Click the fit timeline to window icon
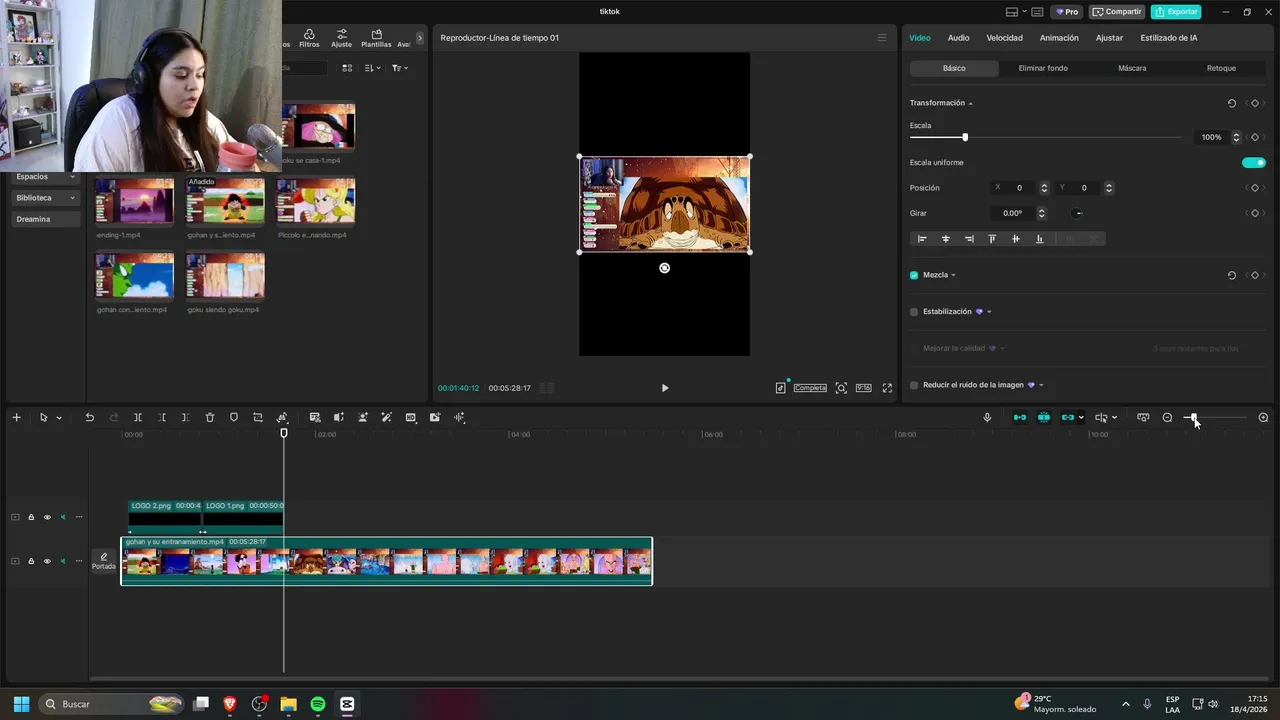This screenshot has width=1280, height=720. click(x=1143, y=417)
